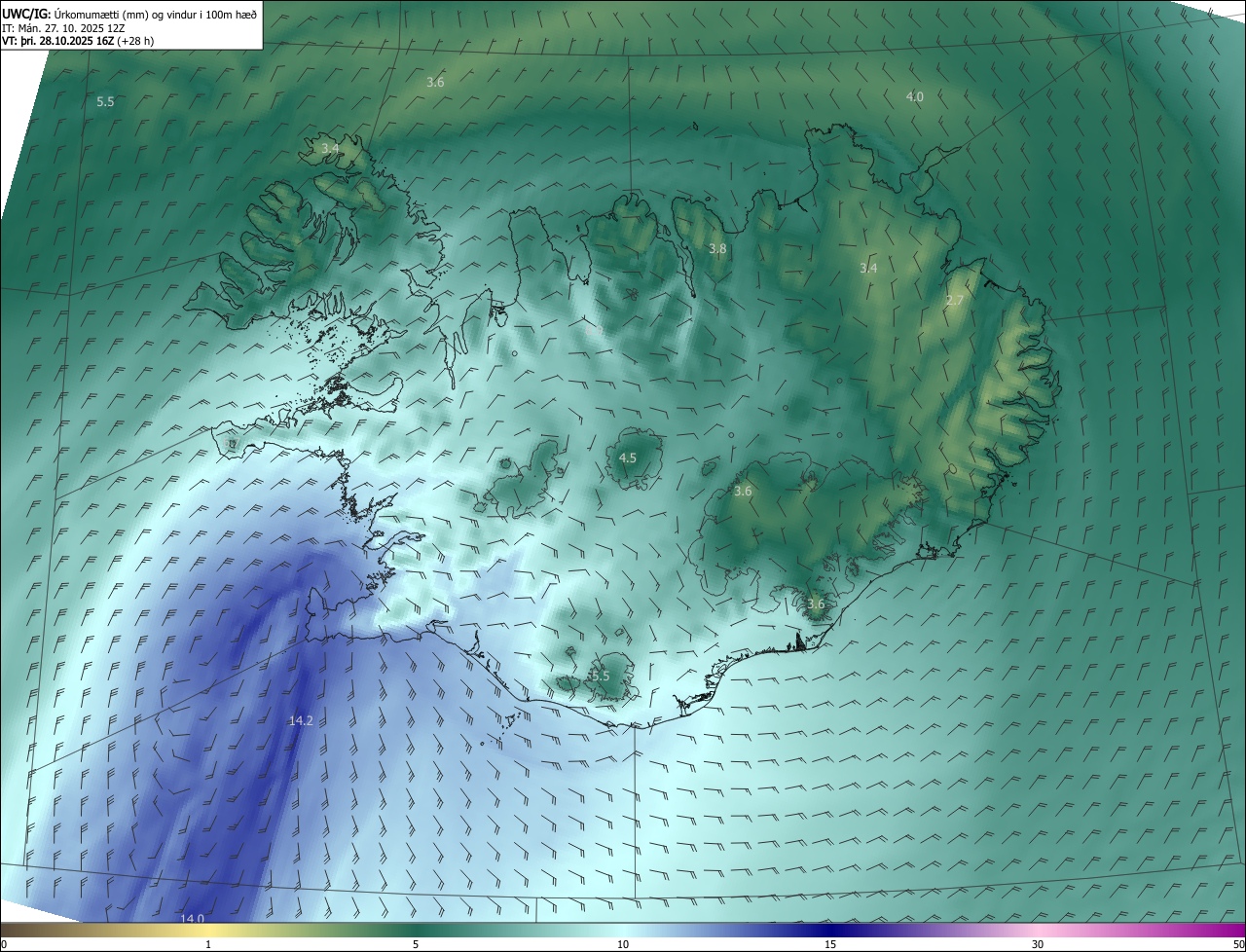Select the 3.4 value label over the Westfjords

point(330,148)
